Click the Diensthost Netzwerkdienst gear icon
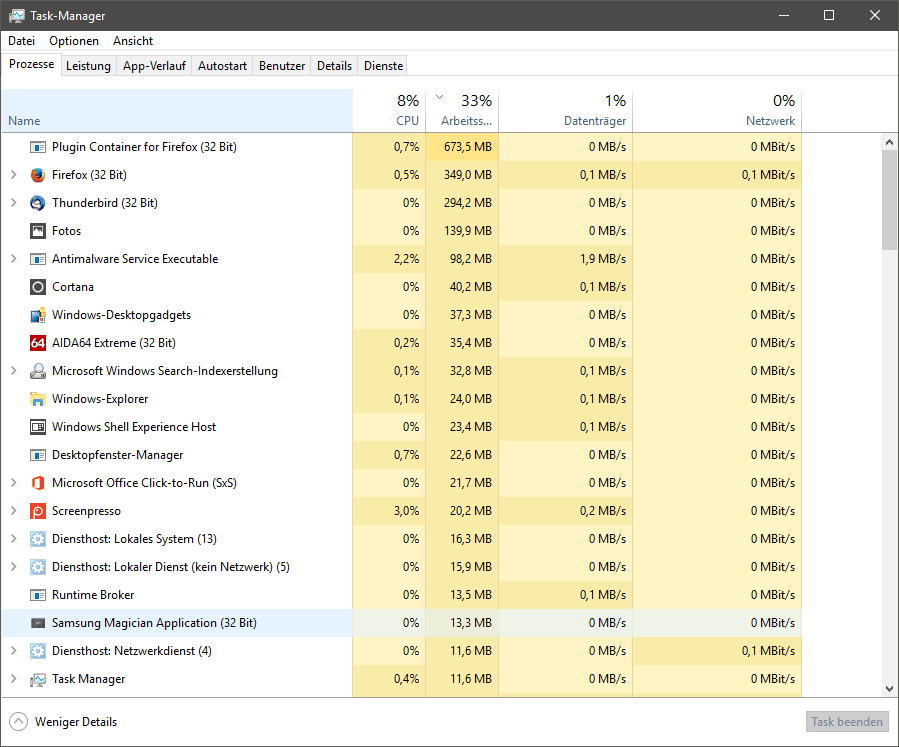 pyautogui.click(x=38, y=651)
